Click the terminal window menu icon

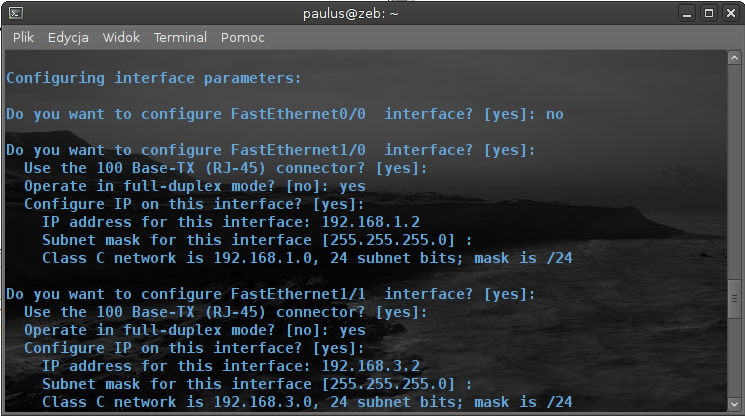(x=16, y=13)
